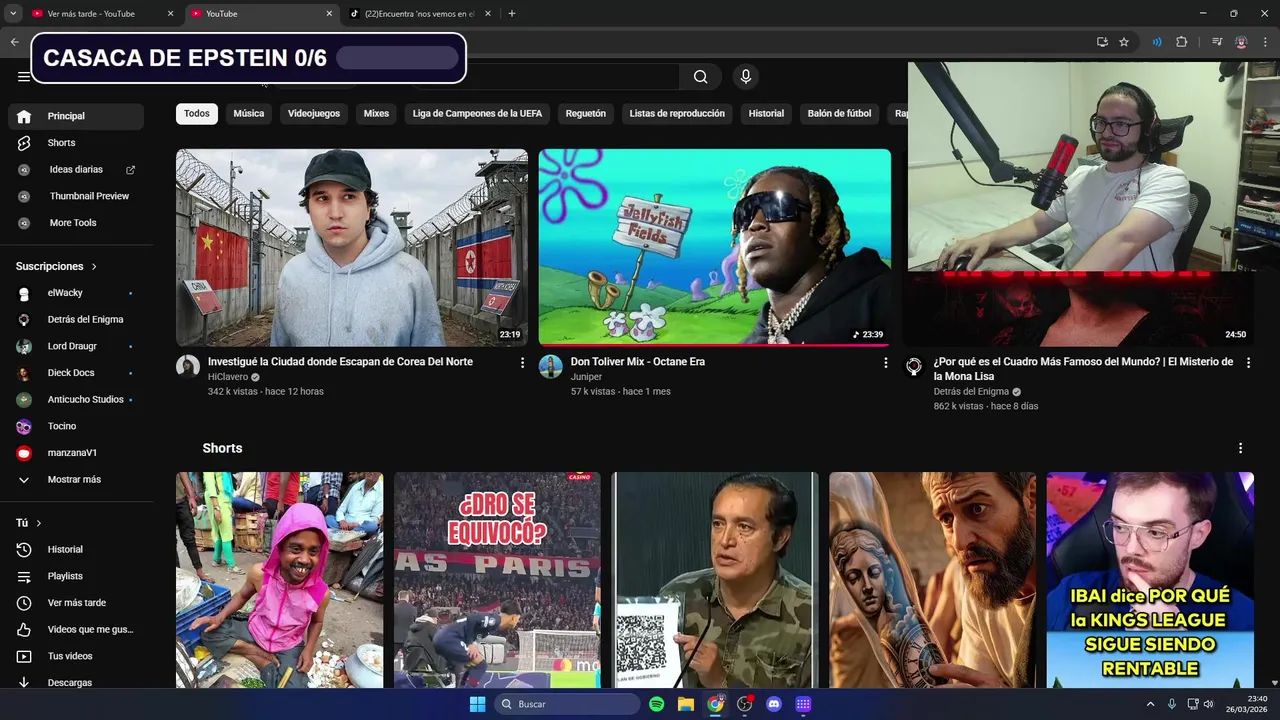Open File Explorer from taskbar
Screen dimensions: 1280x720
click(686, 704)
